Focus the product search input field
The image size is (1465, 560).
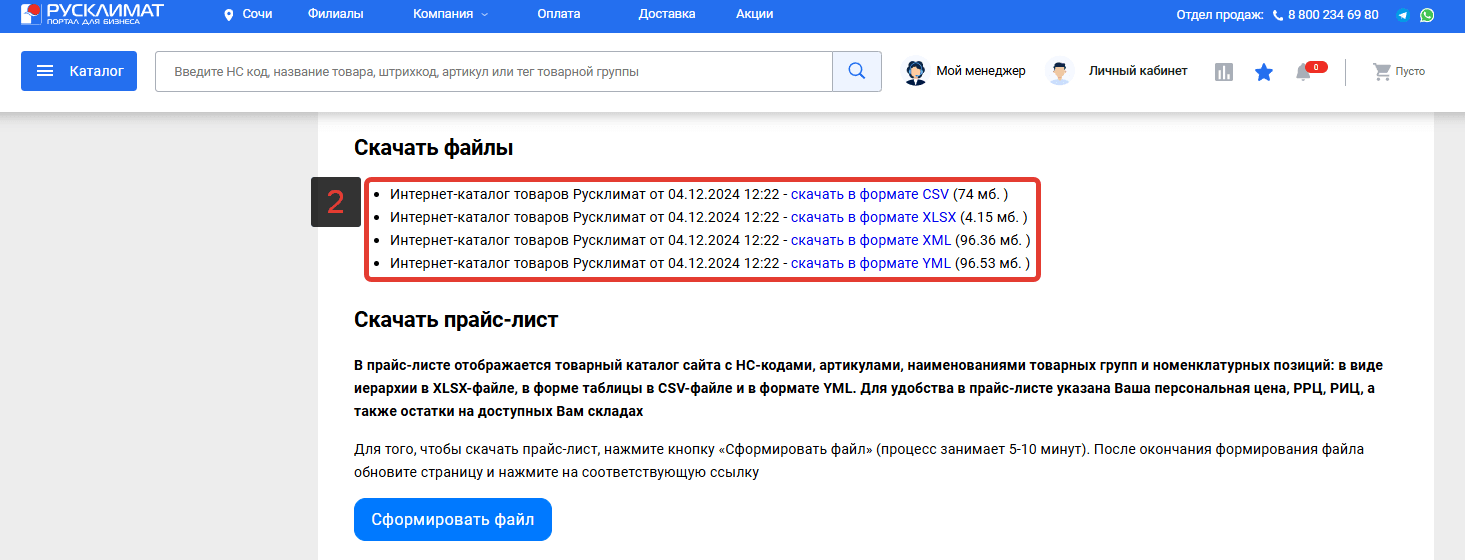point(494,71)
